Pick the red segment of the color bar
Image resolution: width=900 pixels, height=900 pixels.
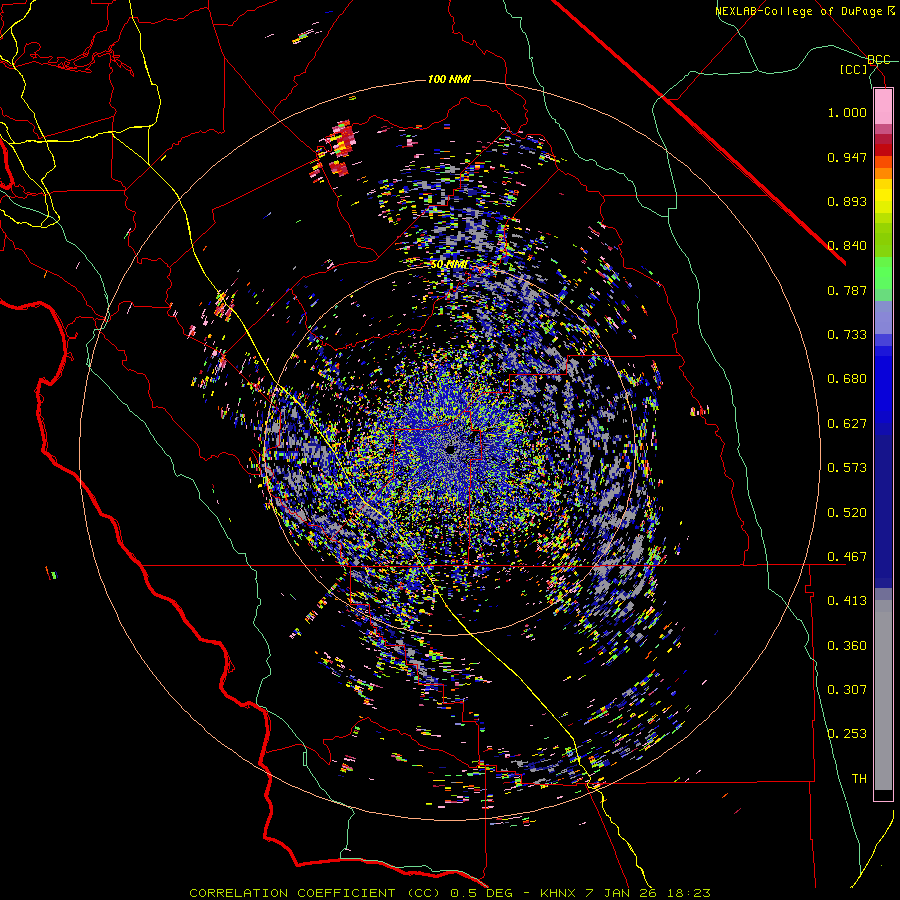click(883, 150)
